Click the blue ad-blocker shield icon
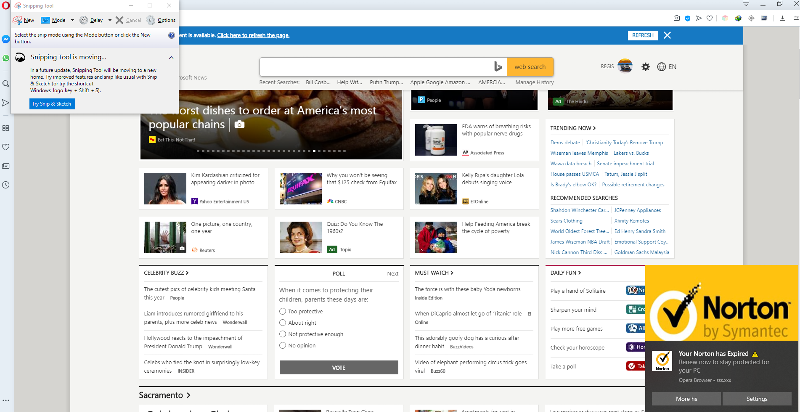800x412 pixels. tap(688, 18)
